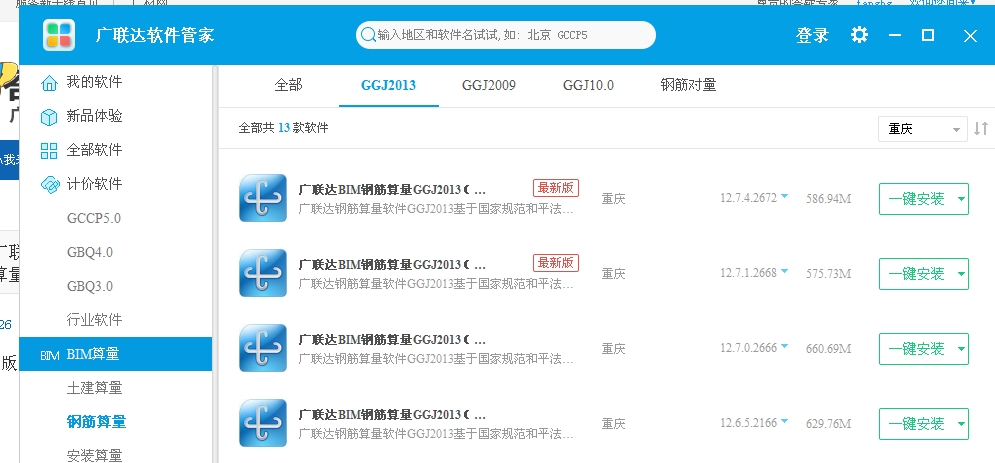Maximize the software manager window

928,36
